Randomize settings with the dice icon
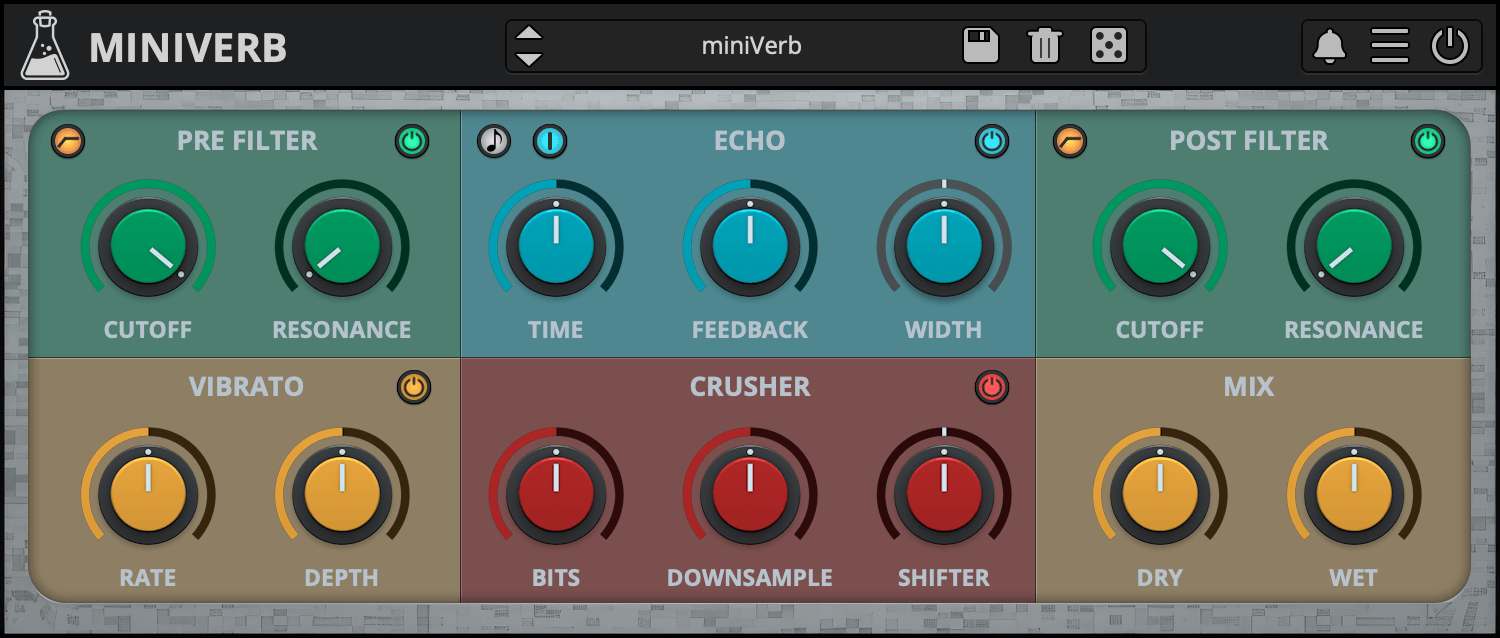1500x638 pixels. (1109, 46)
